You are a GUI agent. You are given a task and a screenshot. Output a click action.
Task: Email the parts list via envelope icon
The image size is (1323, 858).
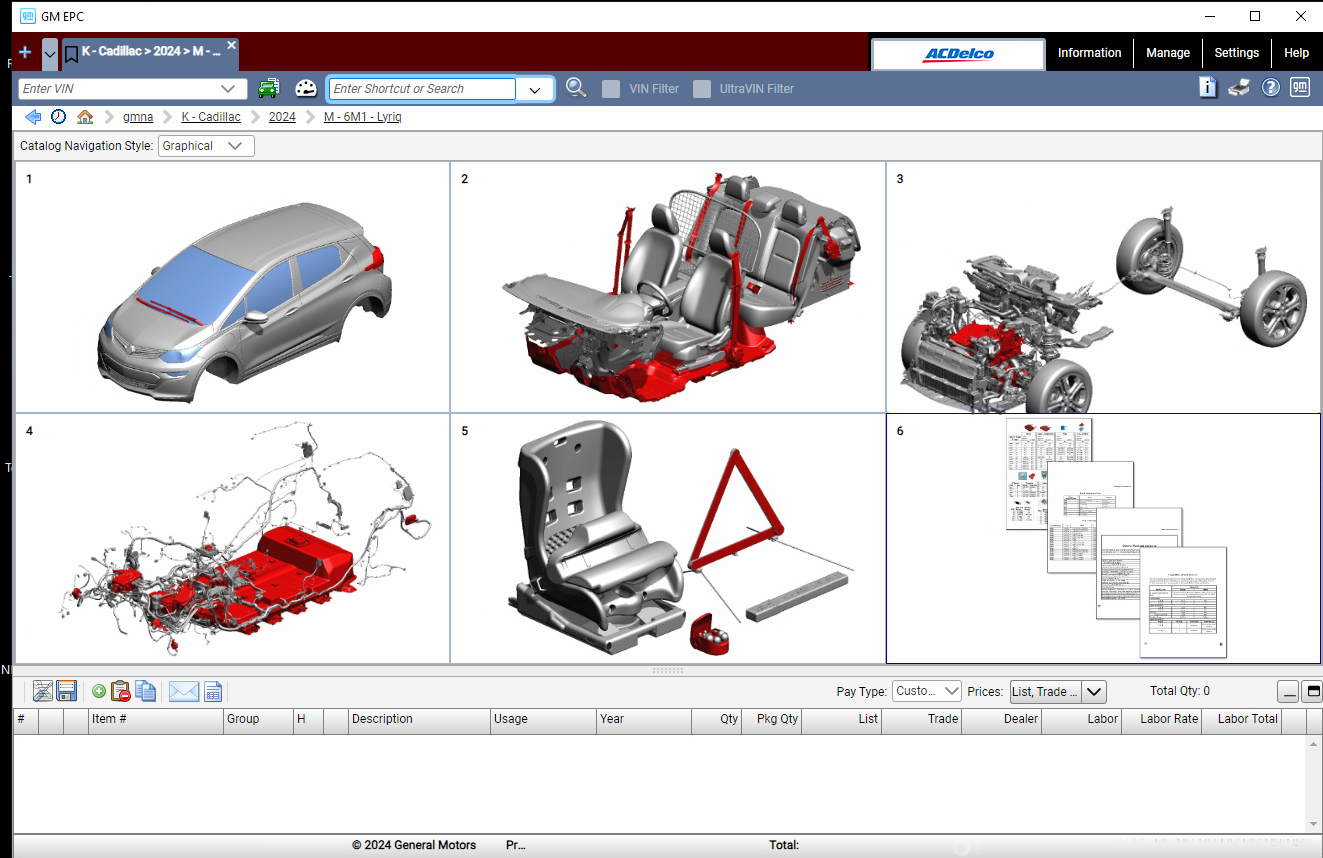[x=184, y=691]
